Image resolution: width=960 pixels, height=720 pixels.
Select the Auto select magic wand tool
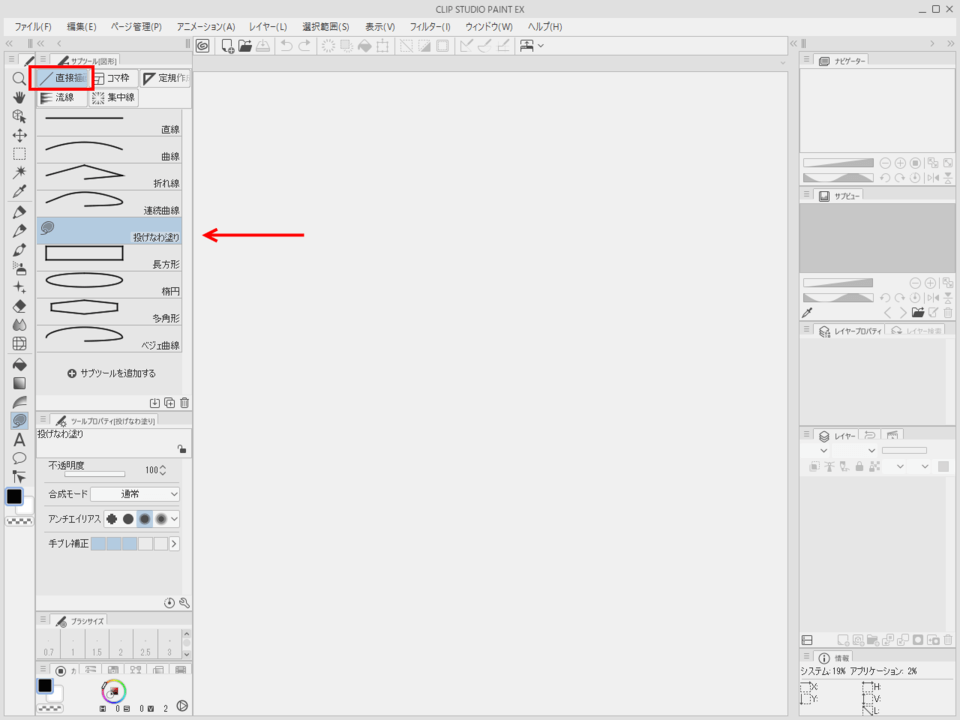coord(19,173)
